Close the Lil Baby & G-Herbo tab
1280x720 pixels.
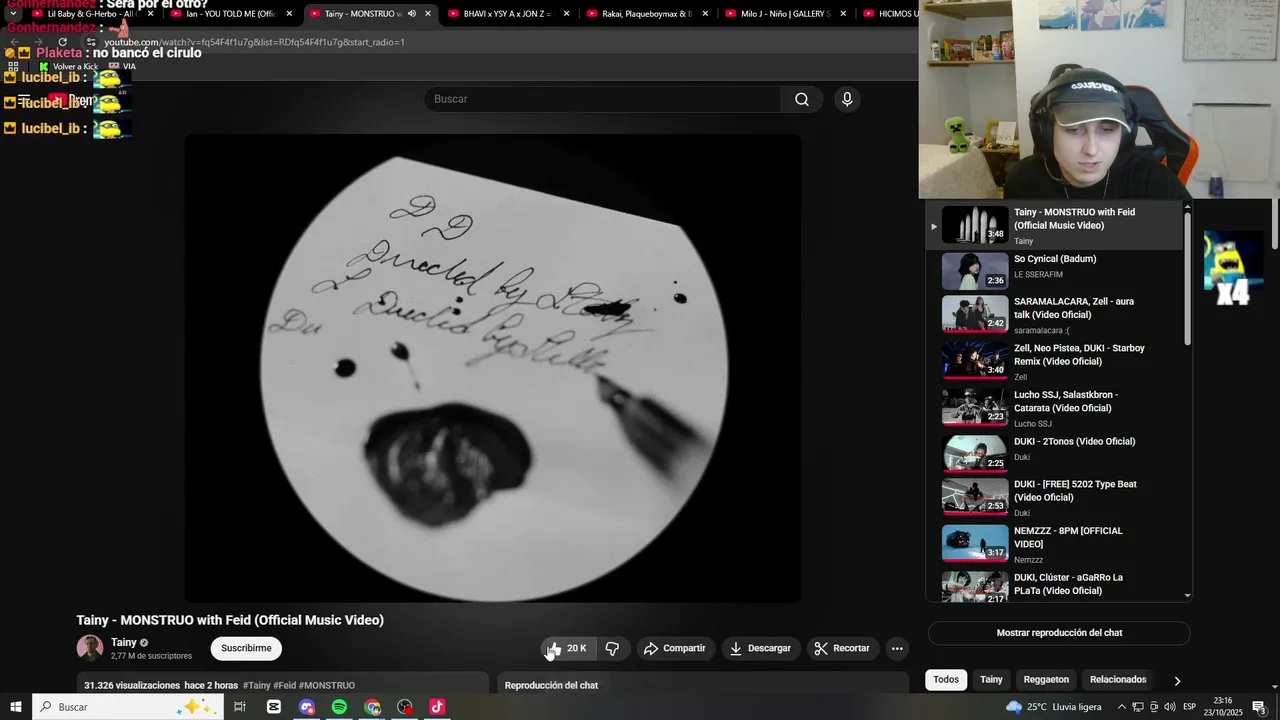150,14
